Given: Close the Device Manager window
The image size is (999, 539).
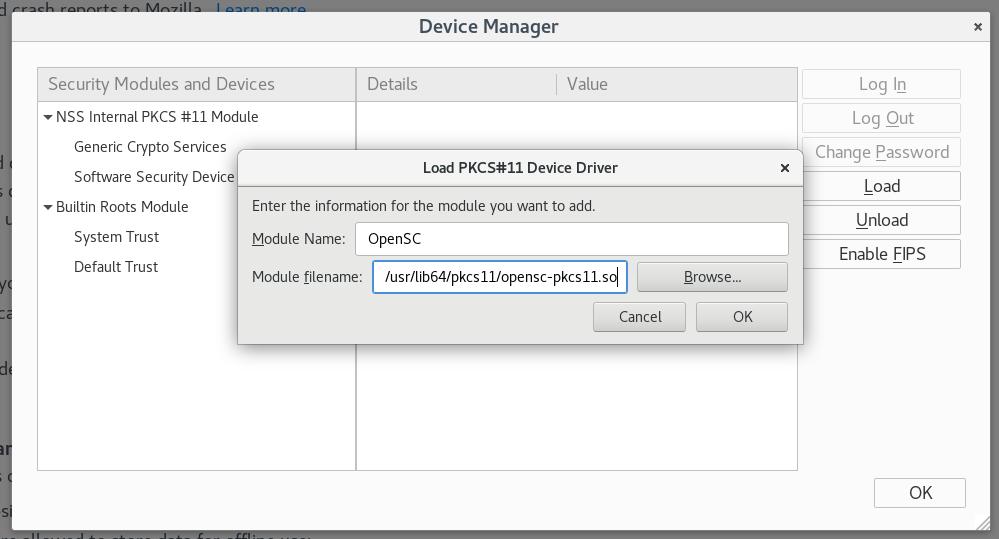Looking at the screenshot, I should point(978,27).
